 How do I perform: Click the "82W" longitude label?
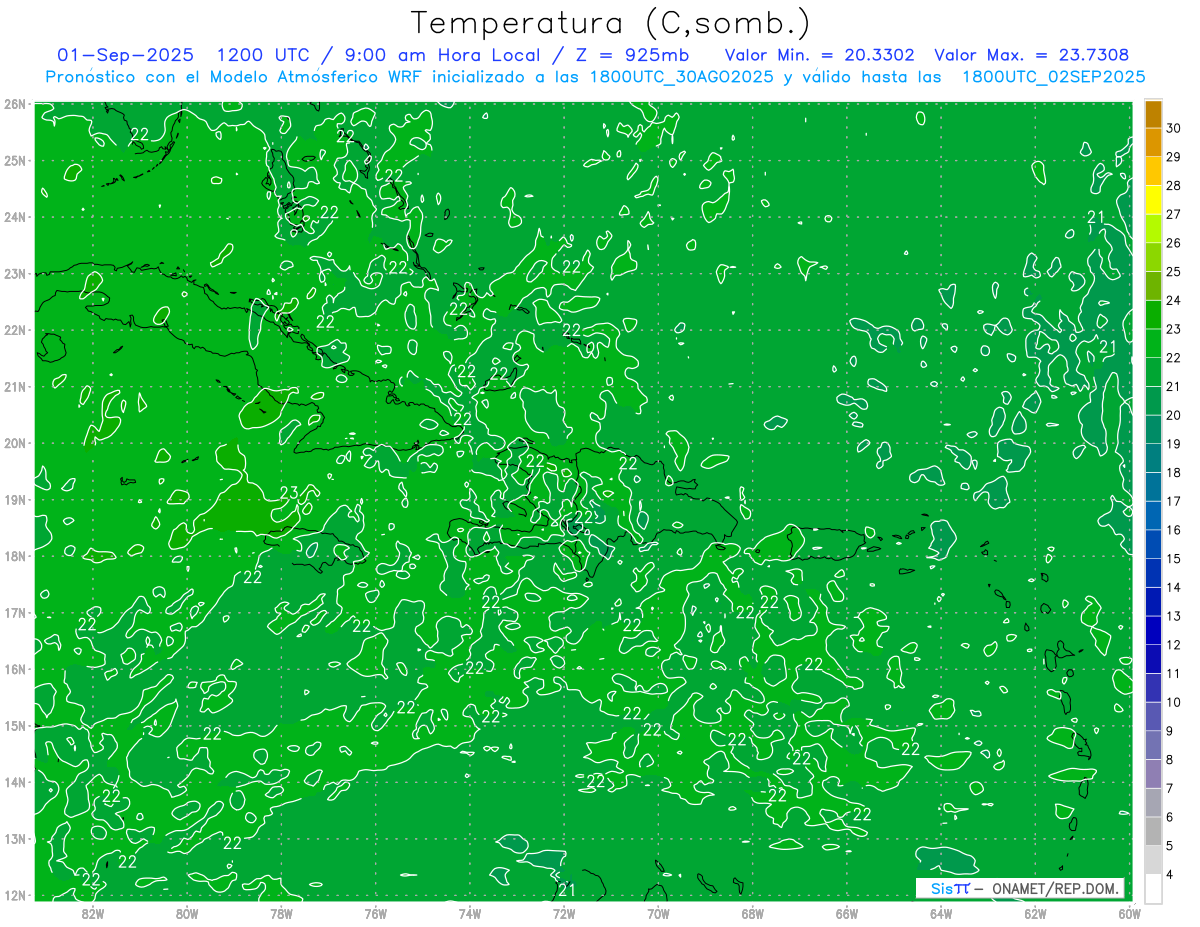click(92, 913)
